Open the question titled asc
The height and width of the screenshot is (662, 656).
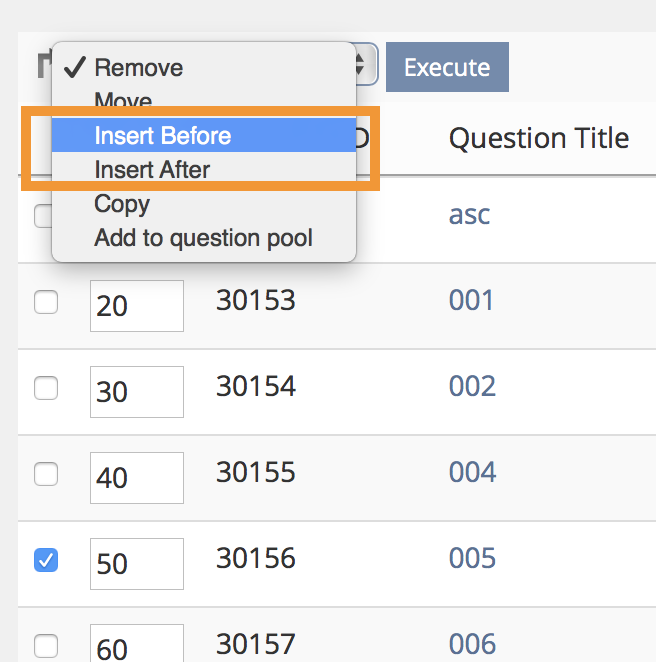click(x=469, y=214)
